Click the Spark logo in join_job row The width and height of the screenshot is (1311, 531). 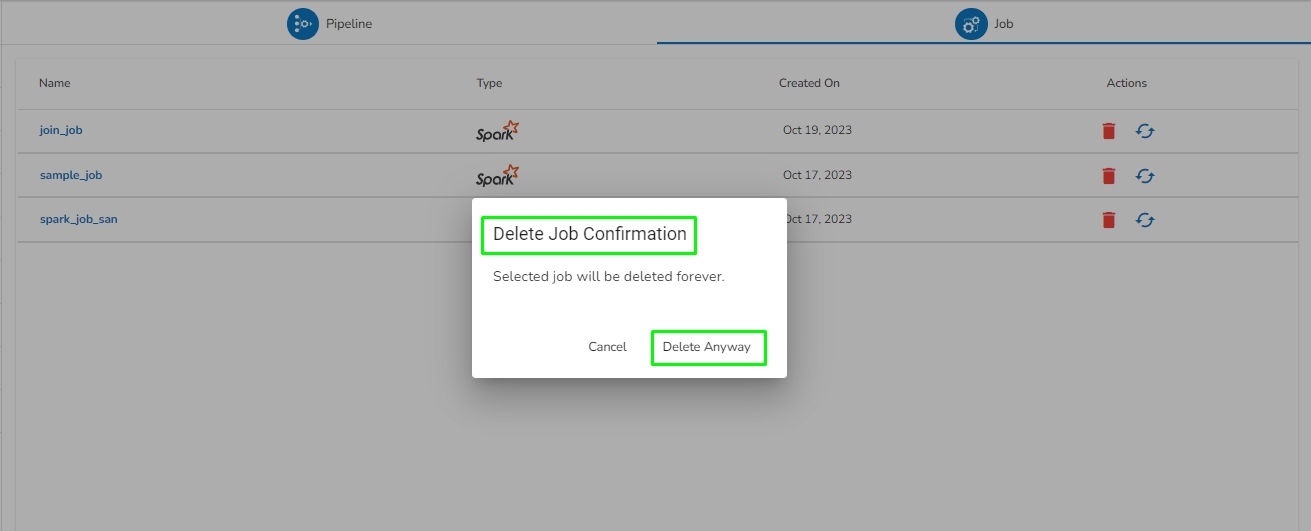497,131
